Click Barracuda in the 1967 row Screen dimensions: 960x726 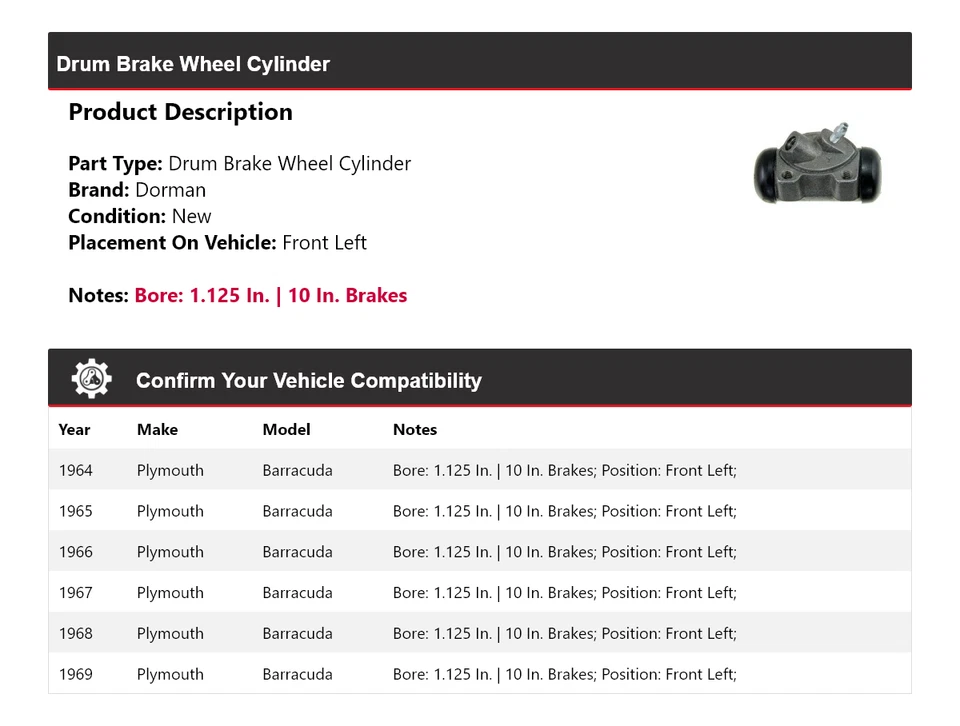pos(297,593)
